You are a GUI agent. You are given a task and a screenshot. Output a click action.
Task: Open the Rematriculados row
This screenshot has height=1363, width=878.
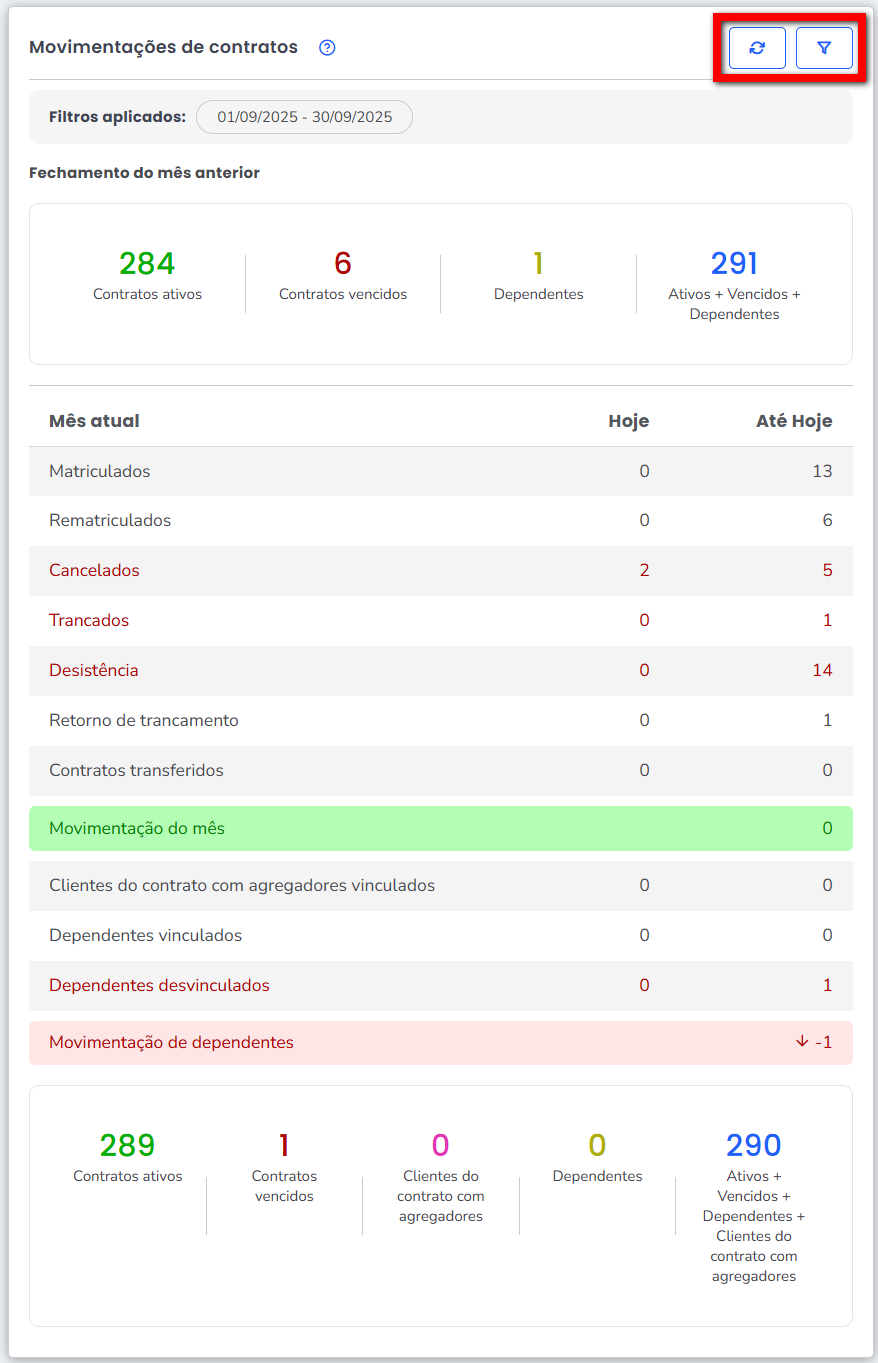(110, 521)
